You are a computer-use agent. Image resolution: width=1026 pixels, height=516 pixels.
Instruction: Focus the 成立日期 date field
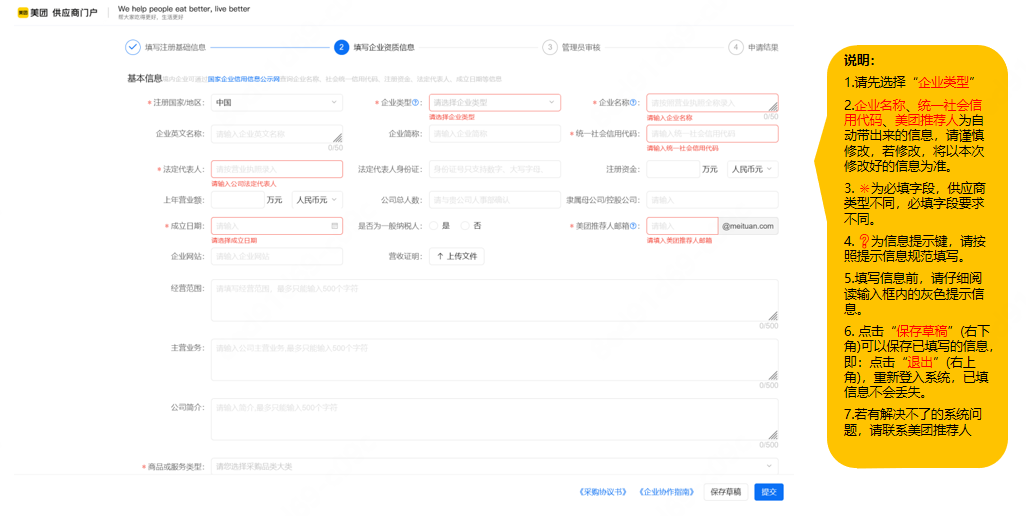(277, 226)
